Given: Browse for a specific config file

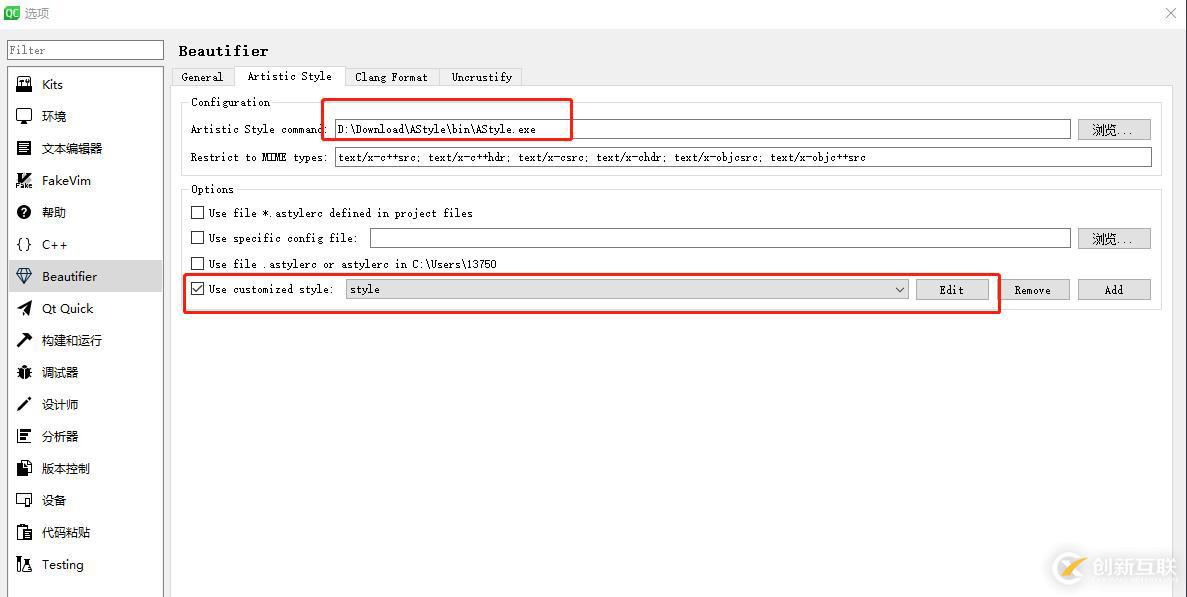Looking at the screenshot, I should tap(1114, 238).
